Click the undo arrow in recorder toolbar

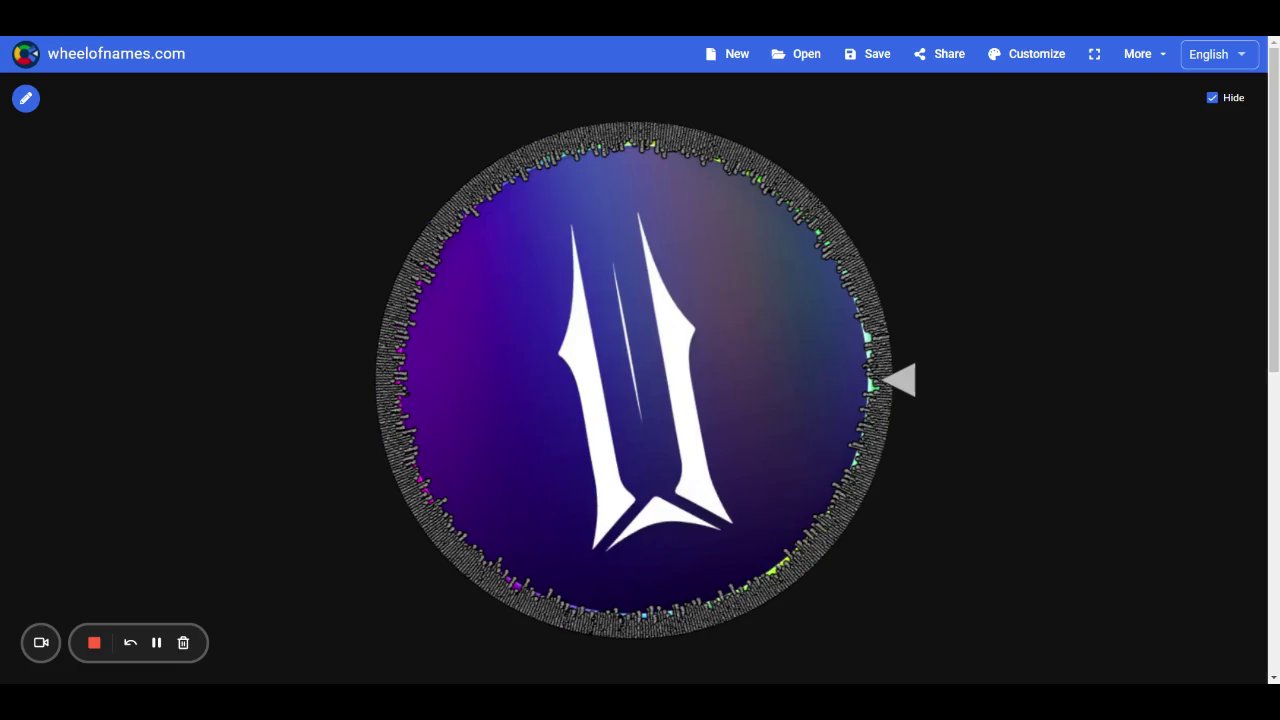130,643
